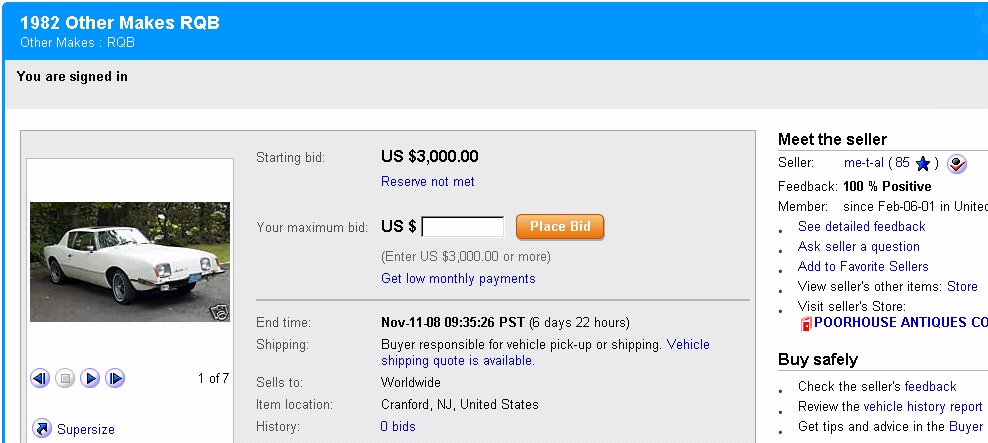Click the Supersize arrow icon
This screenshot has height=443, width=988.
pyautogui.click(x=42, y=429)
